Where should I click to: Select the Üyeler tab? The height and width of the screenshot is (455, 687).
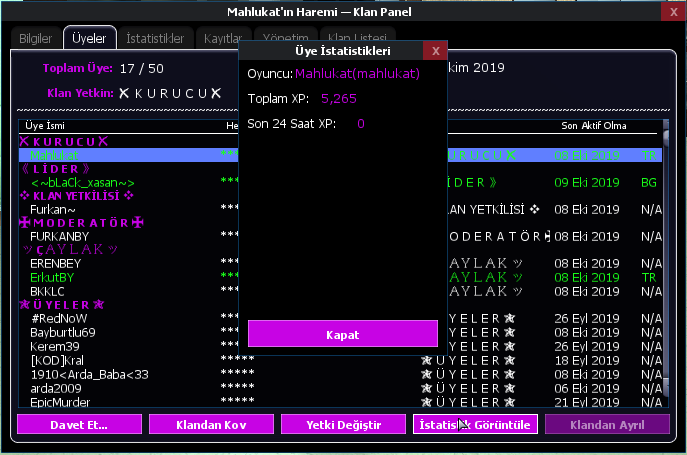pyautogui.click(x=89, y=39)
